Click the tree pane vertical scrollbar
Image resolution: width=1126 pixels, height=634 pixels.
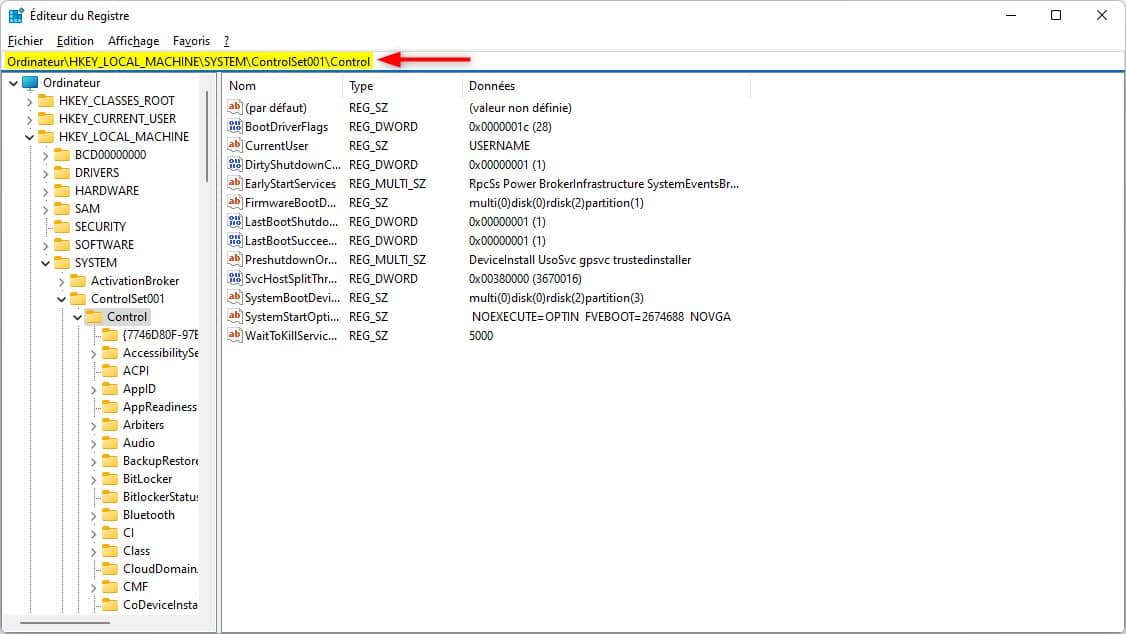(x=207, y=136)
